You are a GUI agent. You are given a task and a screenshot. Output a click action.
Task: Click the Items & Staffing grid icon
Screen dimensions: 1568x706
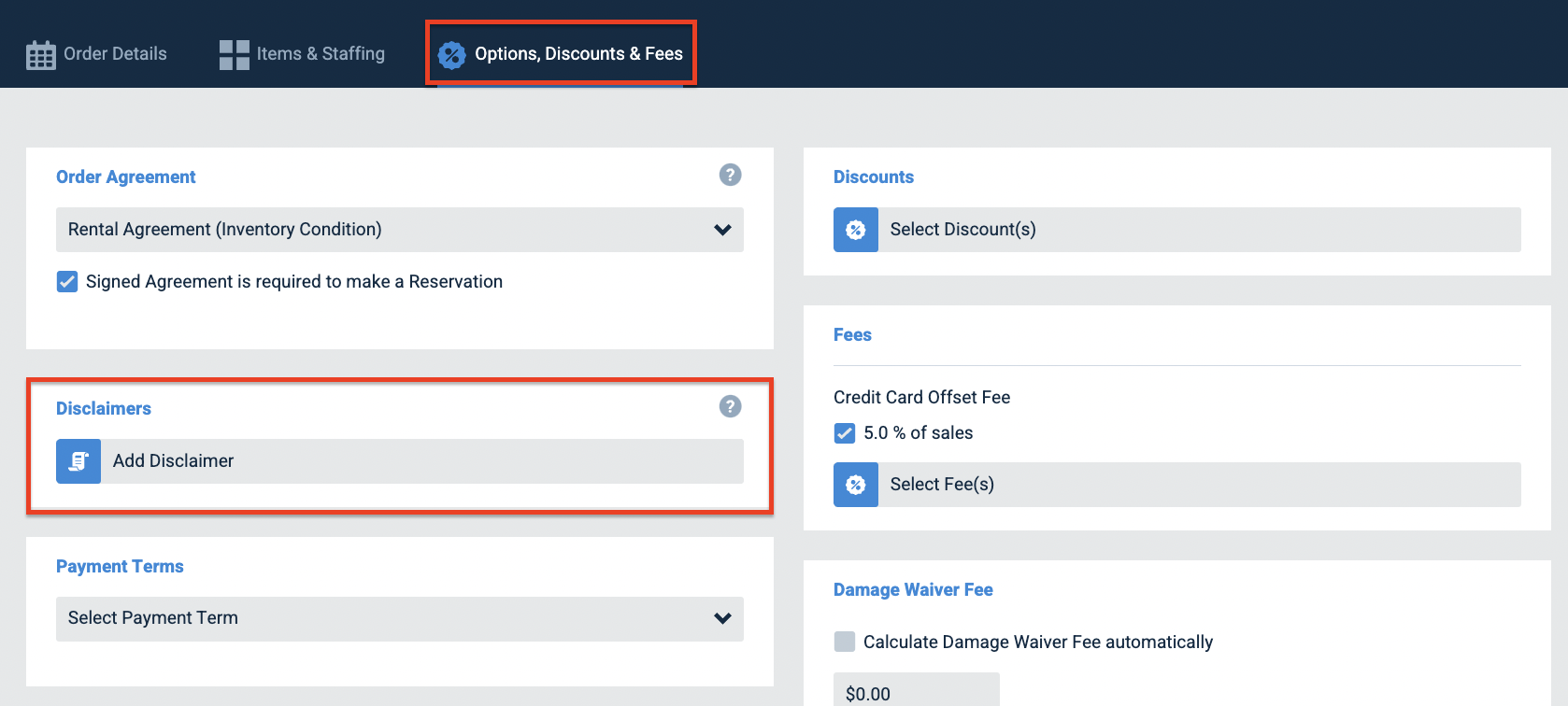point(235,55)
